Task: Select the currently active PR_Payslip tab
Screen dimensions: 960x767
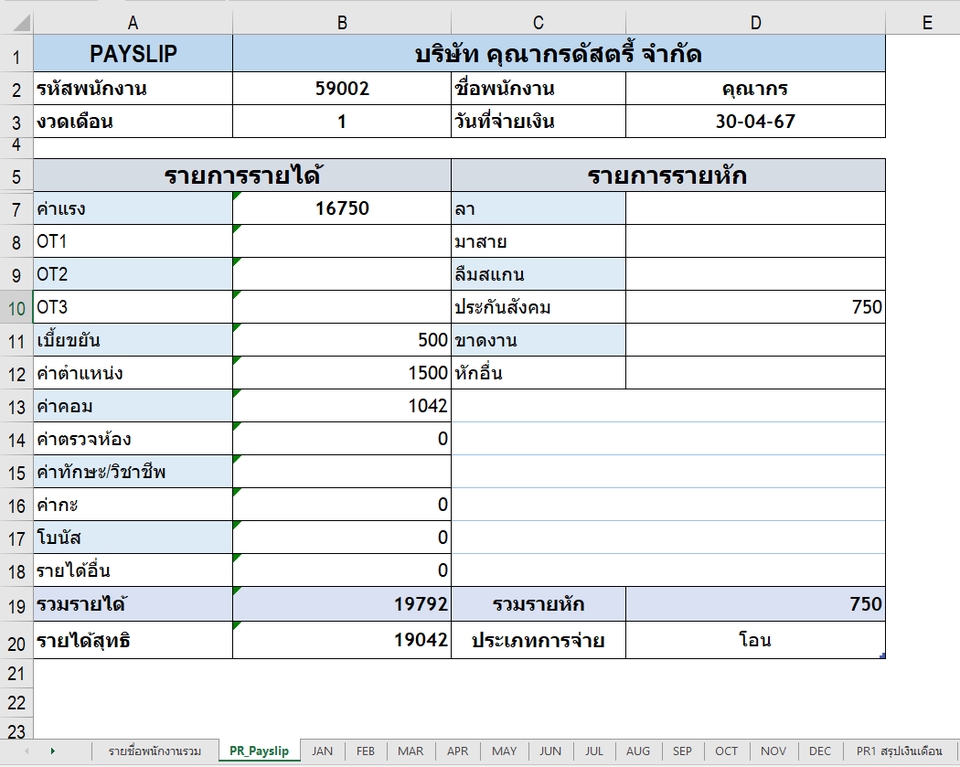Action: pos(259,750)
